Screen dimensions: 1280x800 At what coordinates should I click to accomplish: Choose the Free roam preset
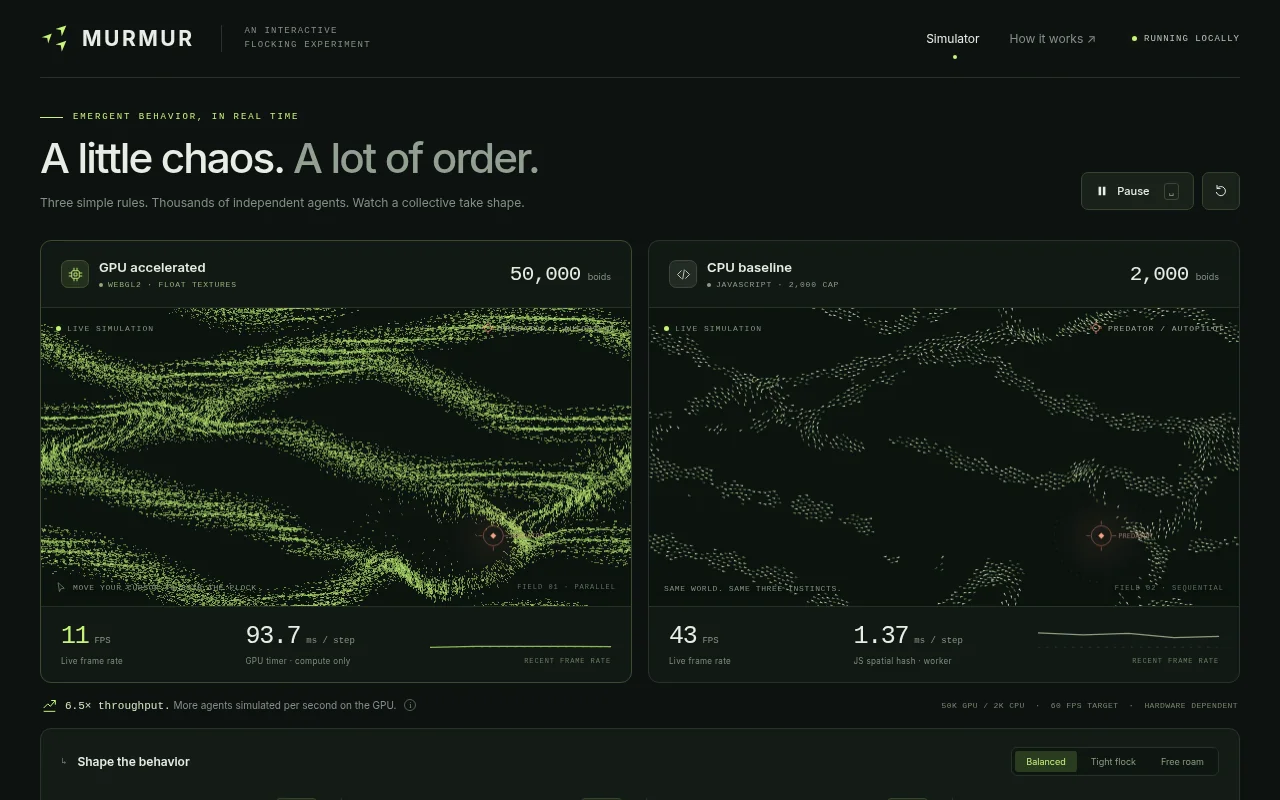click(1182, 762)
